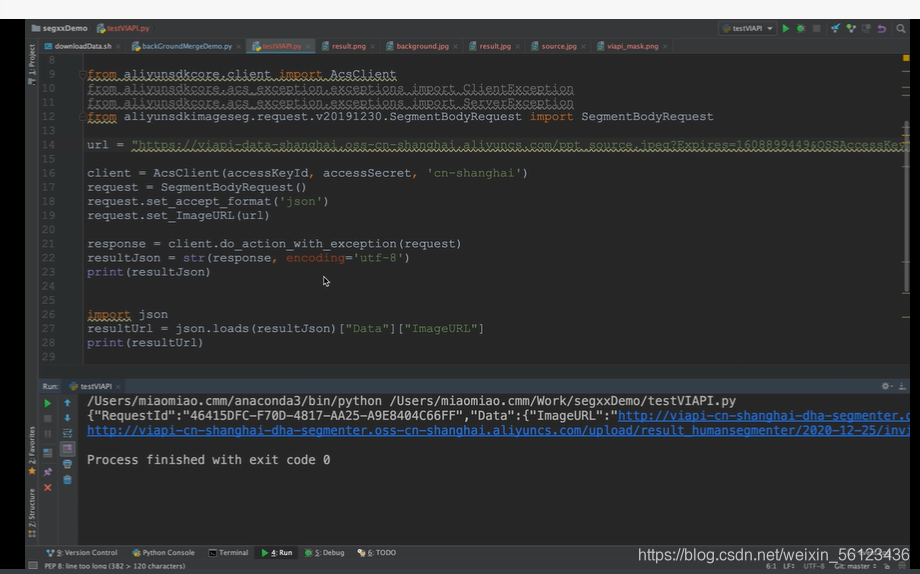Click segxxDemo in the navigation breadcrumb
This screenshot has width=920, height=574.
click(x=59, y=28)
